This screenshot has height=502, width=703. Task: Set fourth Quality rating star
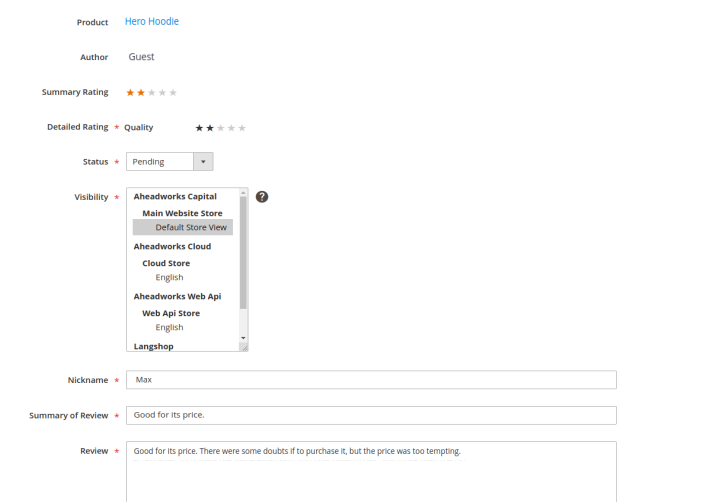click(231, 128)
